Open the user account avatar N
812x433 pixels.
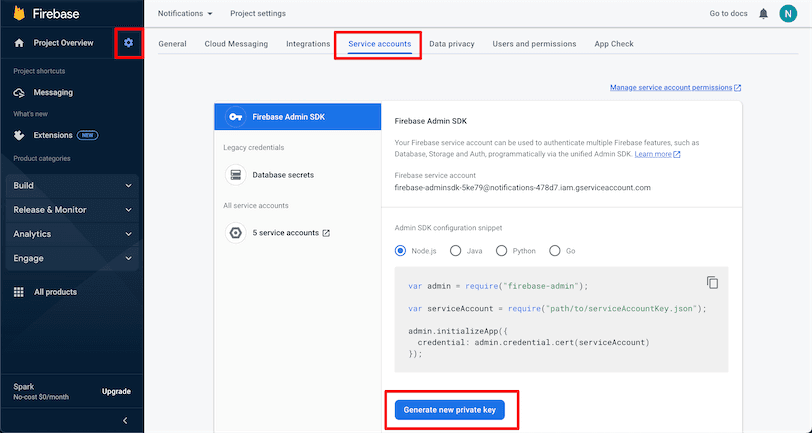coord(788,14)
